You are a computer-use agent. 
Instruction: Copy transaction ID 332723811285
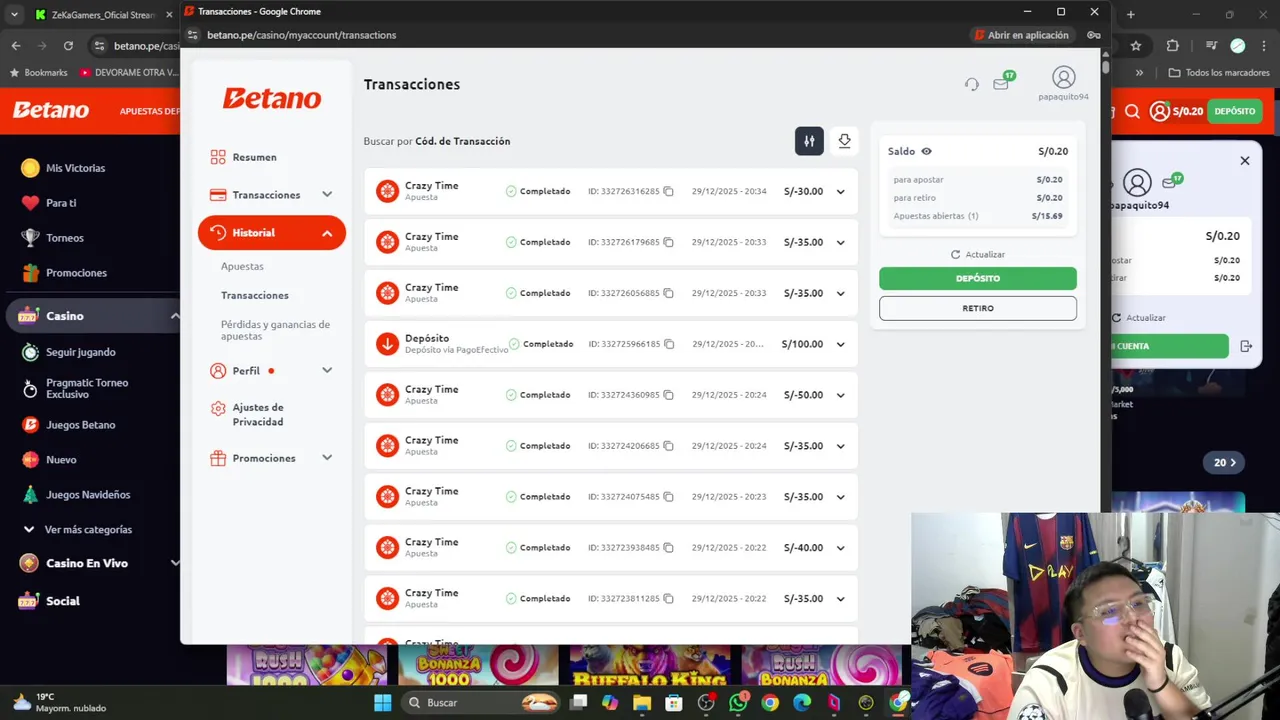669,599
